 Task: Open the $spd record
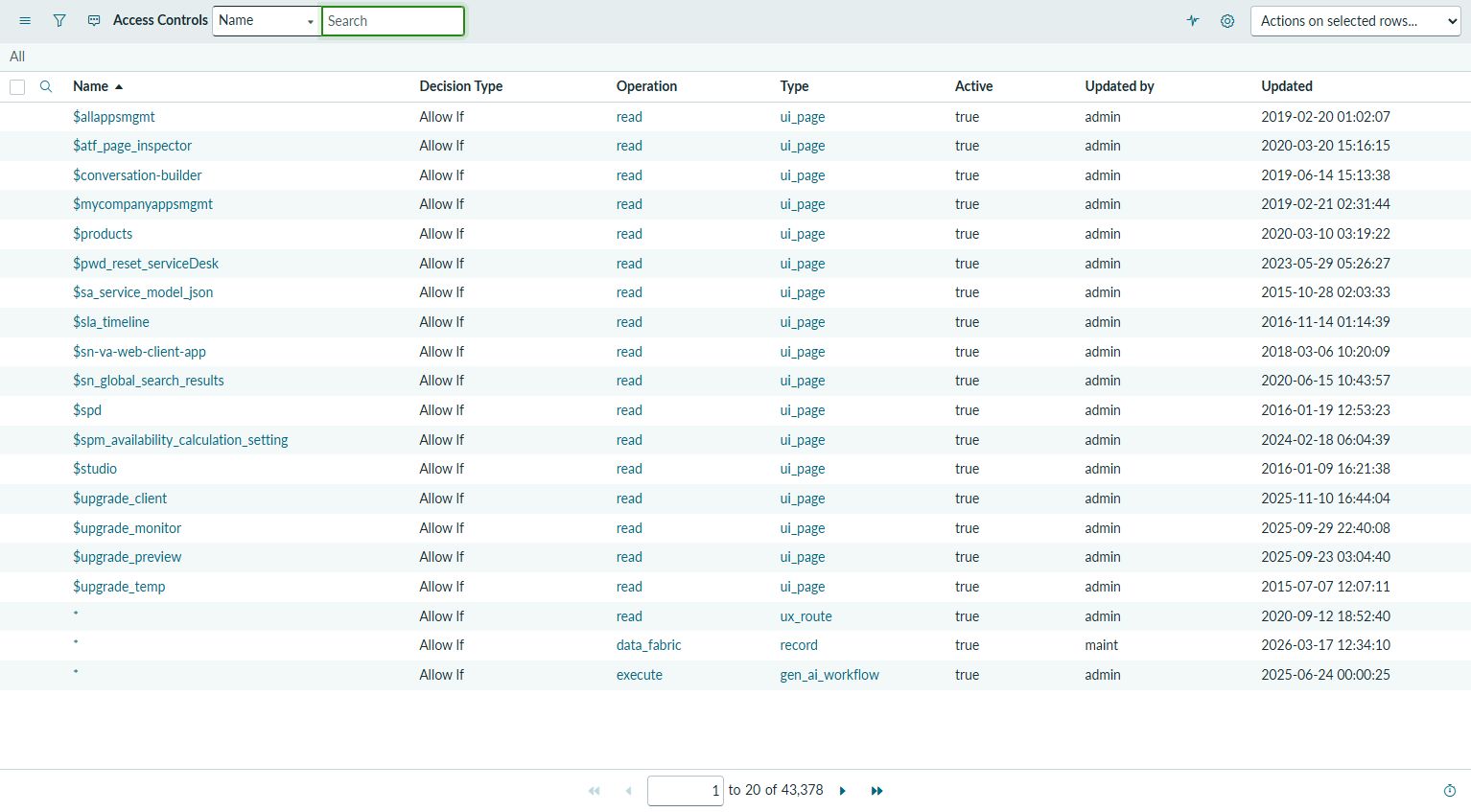click(x=87, y=410)
